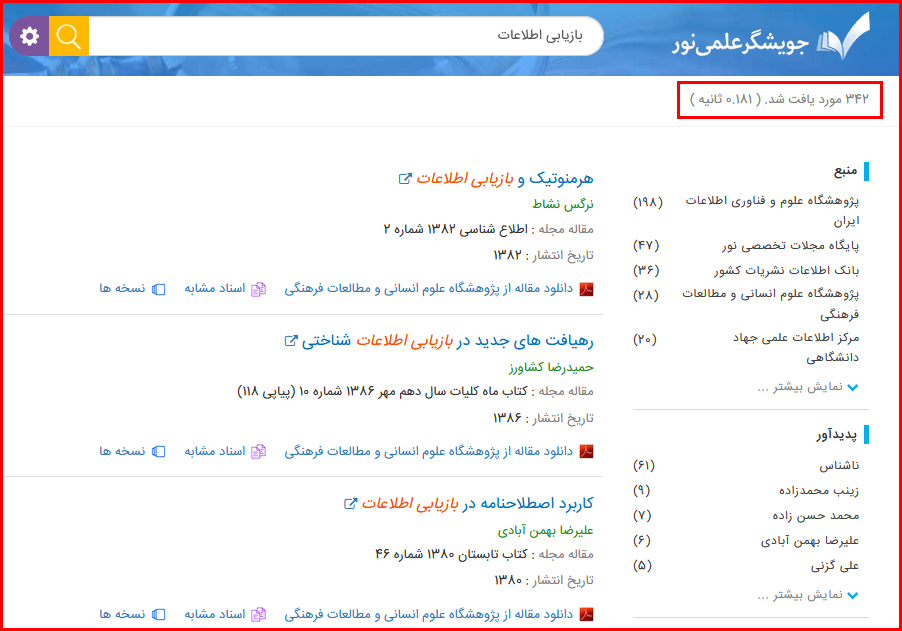Click the orange search magnifier button
This screenshot has width=902, height=631.
click(69, 37)
